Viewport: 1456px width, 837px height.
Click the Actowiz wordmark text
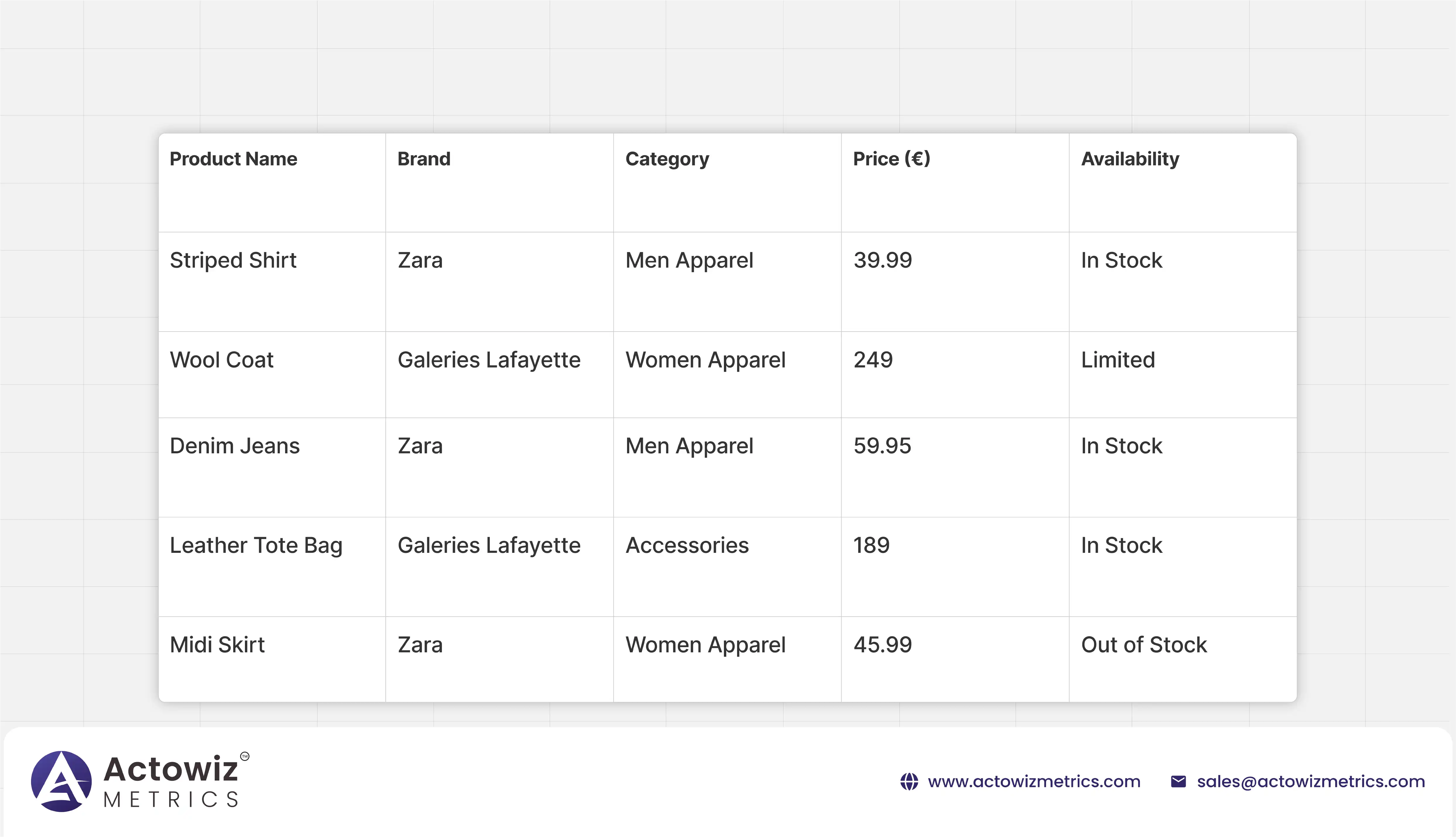coord(171,769)
